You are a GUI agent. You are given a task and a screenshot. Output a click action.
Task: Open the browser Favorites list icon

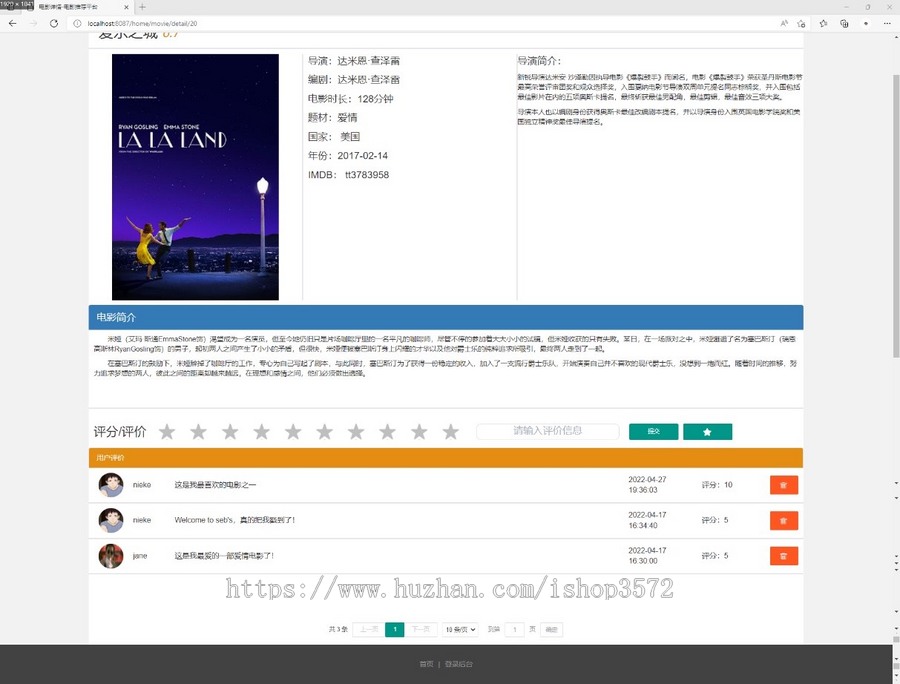coord(824,24)
